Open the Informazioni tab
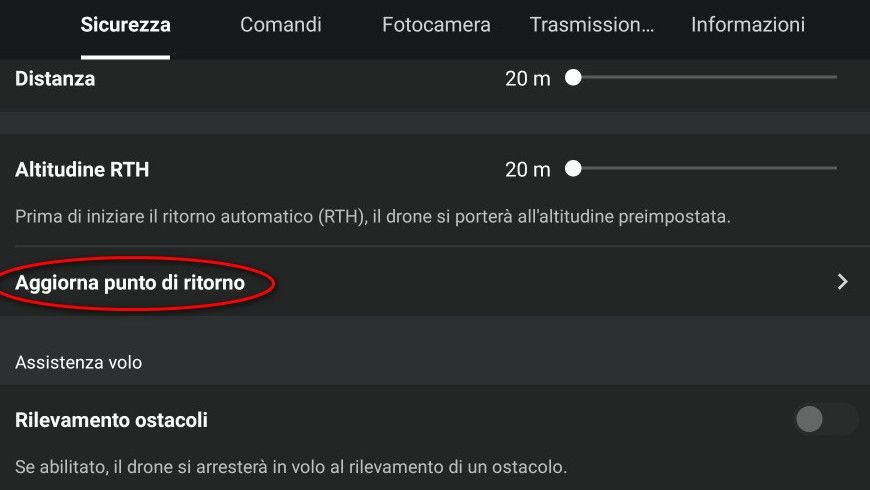This screenshot has width=870, height=490. point(748,25)
